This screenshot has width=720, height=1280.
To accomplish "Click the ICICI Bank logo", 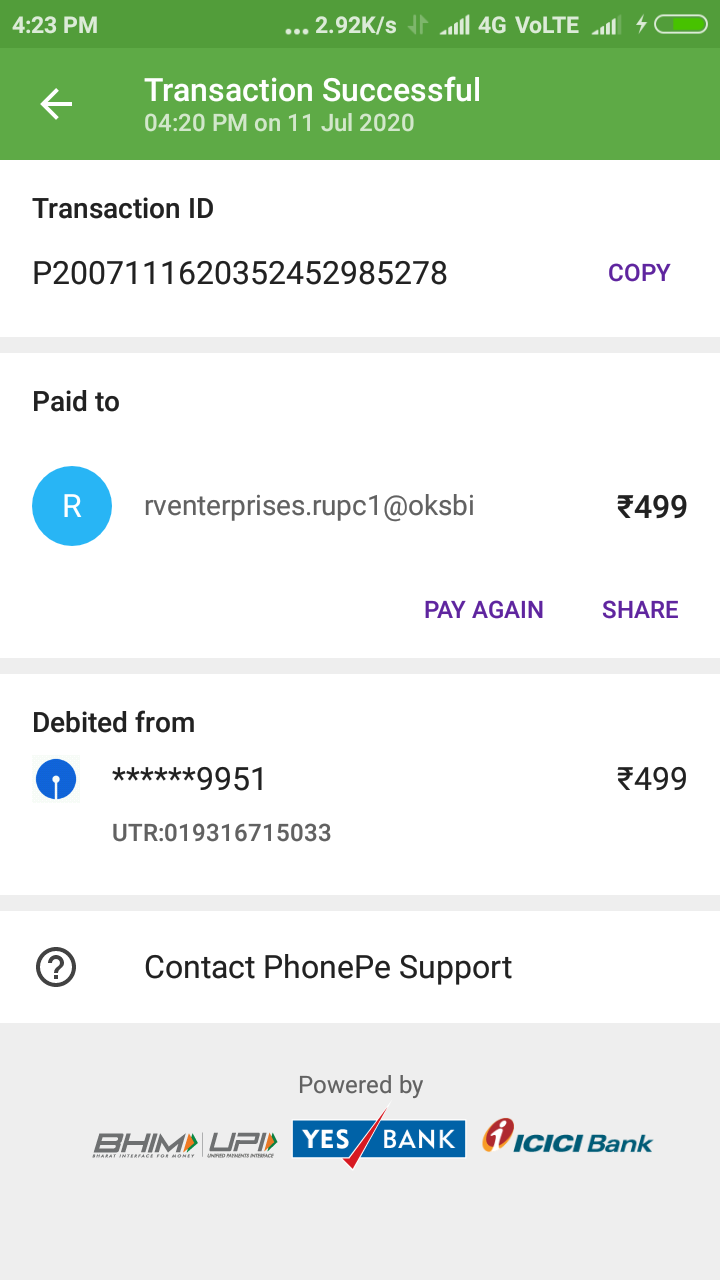I will click(x=567, y=1138).
